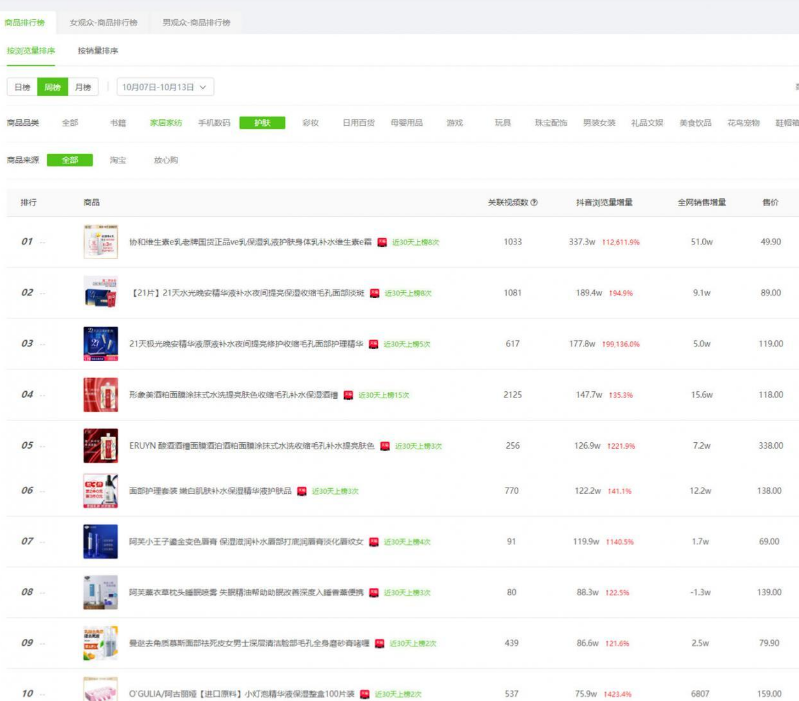Screen dimensions: 799x701
Task: Click the 2125 related videos value
Action: 513,395
